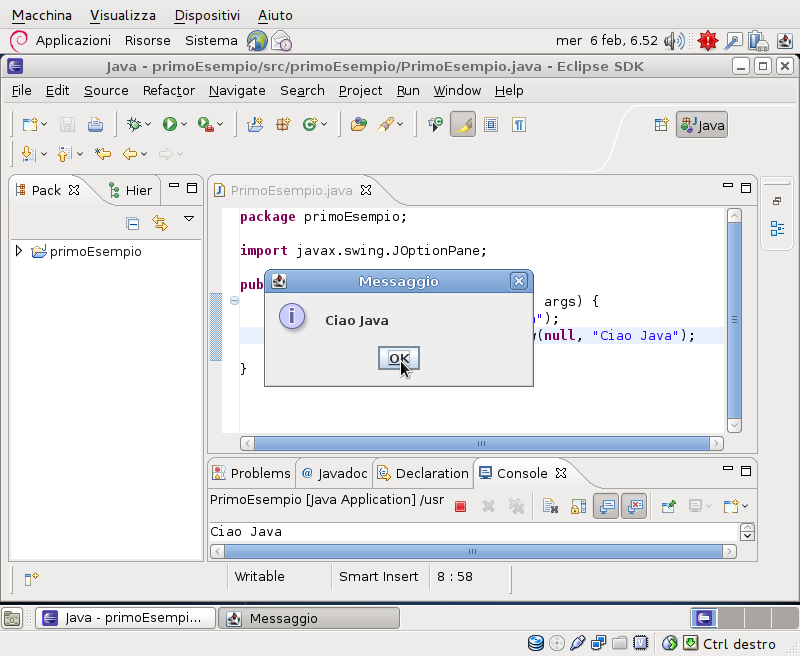Click the Back navigation arrow

[130, 154]
